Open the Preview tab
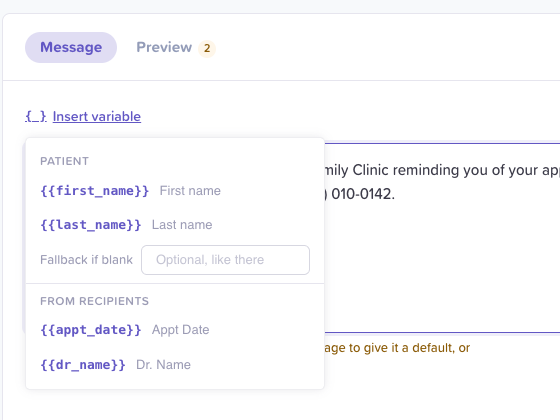Screen dimensions: 560x420 [176, 48]
